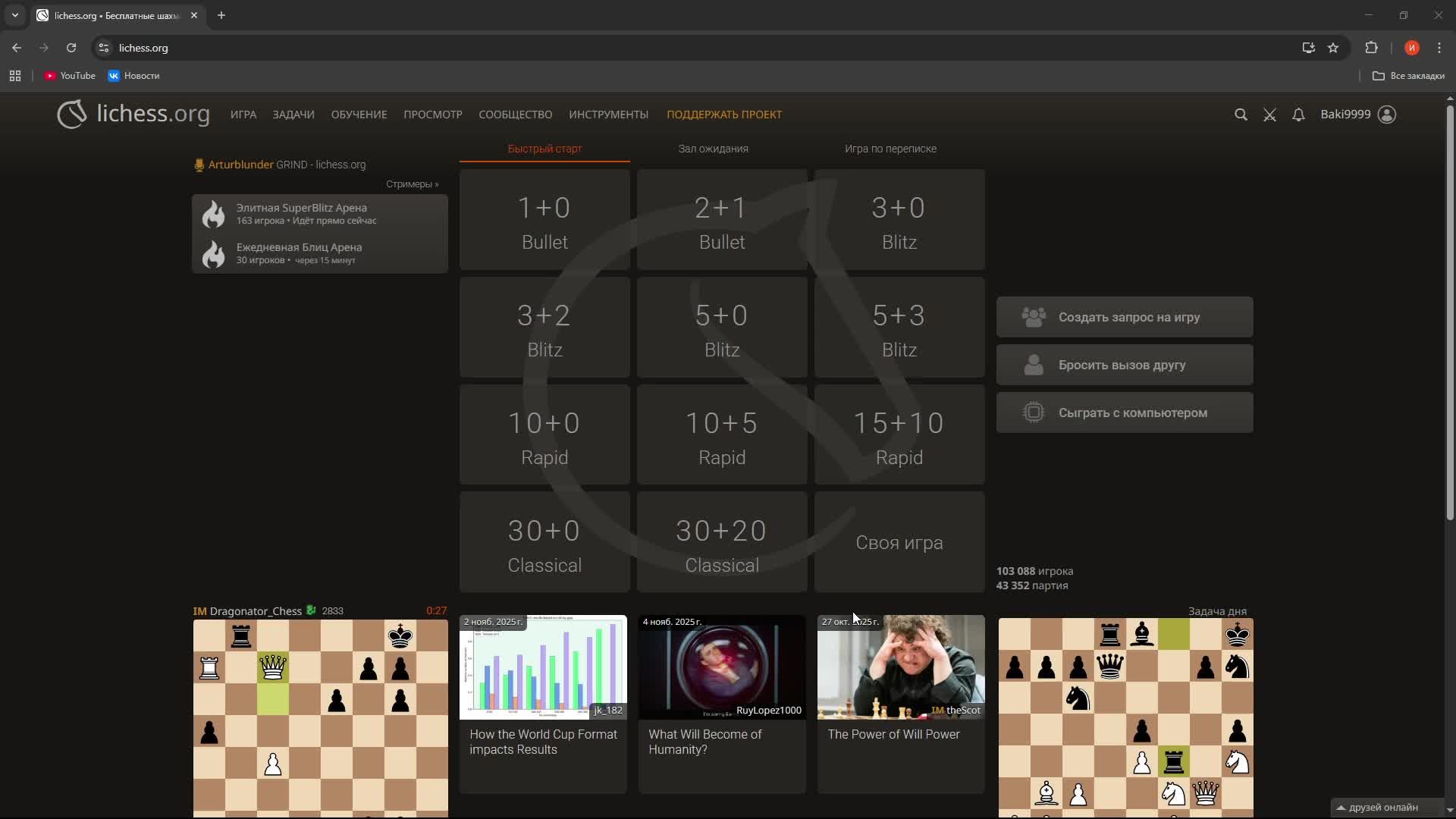Select the 10+0 Rapid game tile
The image size is (1456, 819).
click(x=544, y=435)
